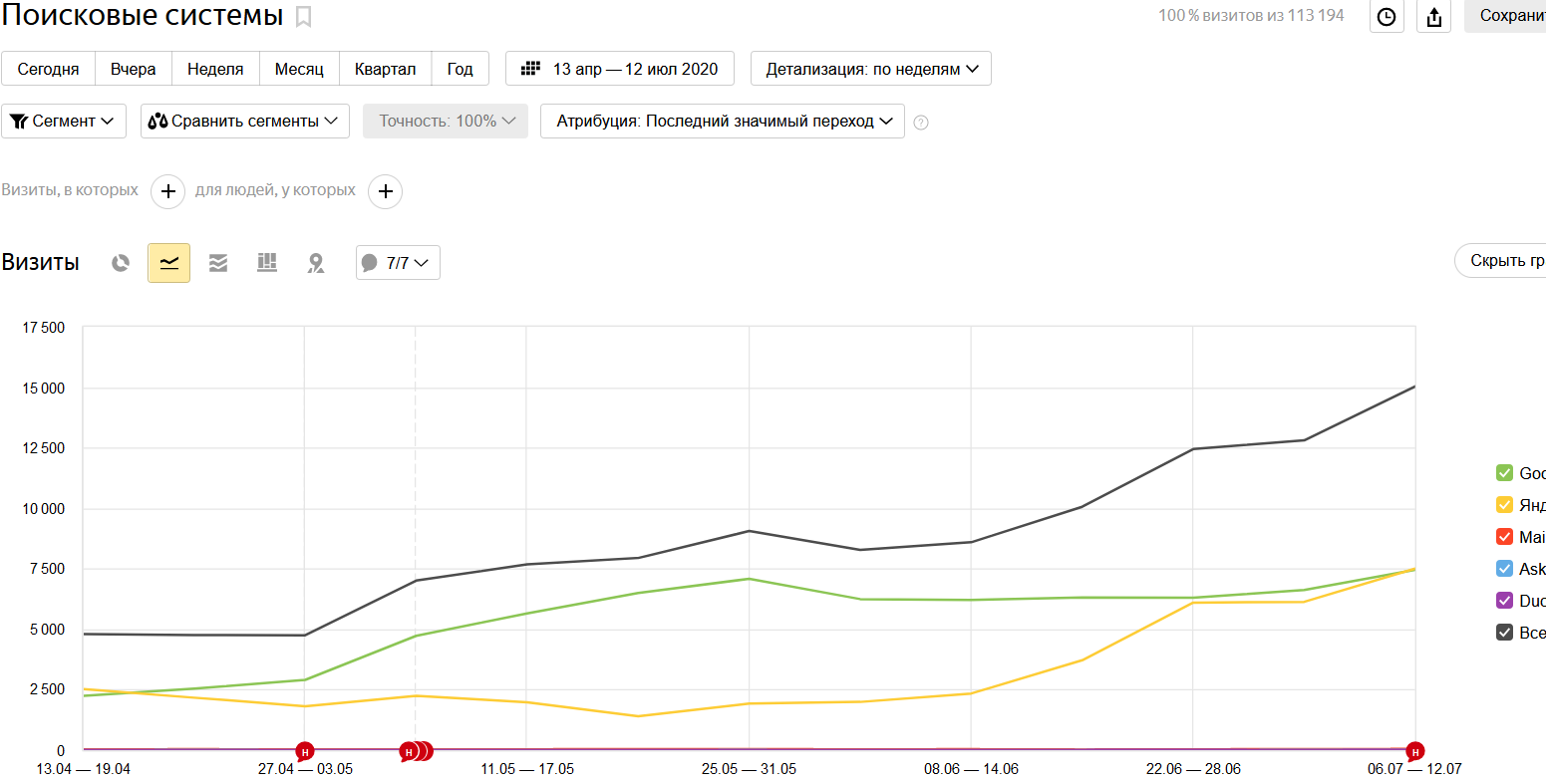Switch to the Квартал period tab
This screenshot has height=784, width=1546.
385,69
